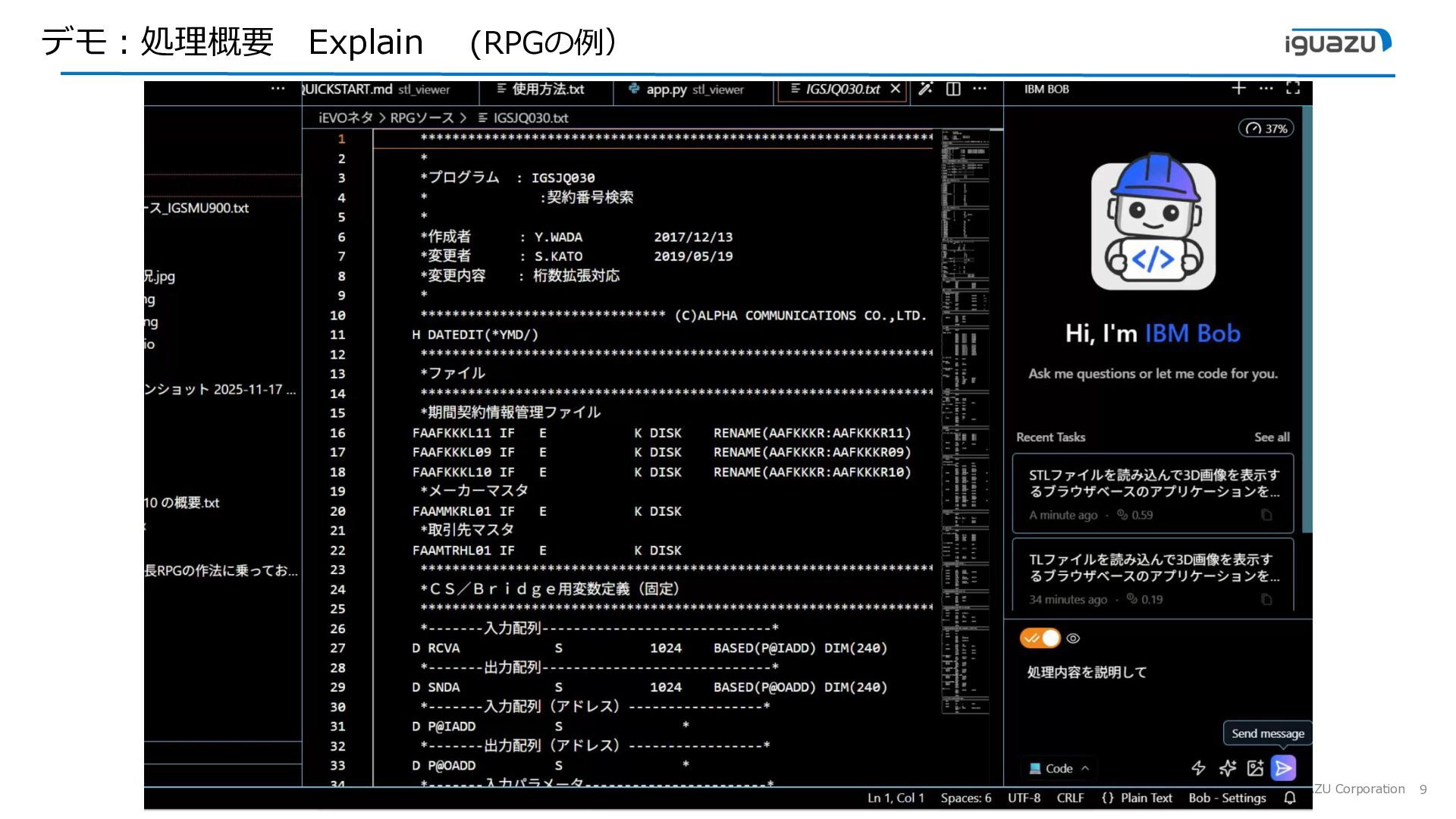This screenshot has height=819, width=1456.
Task: Click the magic wand editor action icon
Action: [925, 89]
